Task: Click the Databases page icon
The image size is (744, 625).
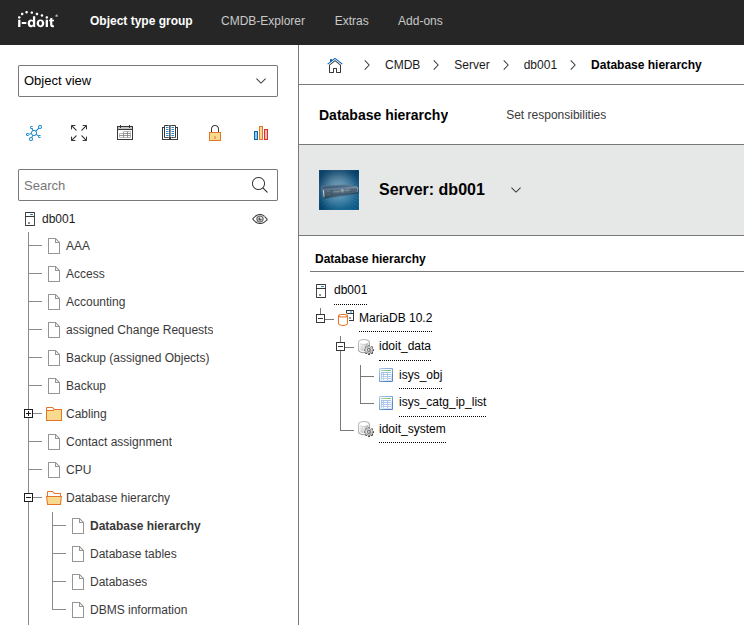Action: click(x=78, y=582)
